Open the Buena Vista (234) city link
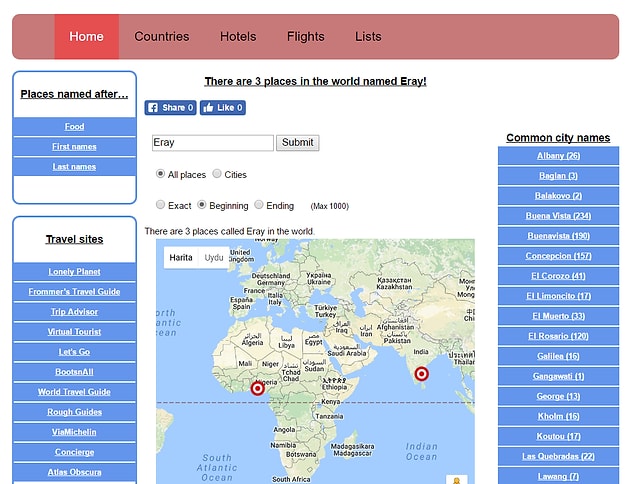The width and height of the screenshot is (635, 484). click(558, 216)
